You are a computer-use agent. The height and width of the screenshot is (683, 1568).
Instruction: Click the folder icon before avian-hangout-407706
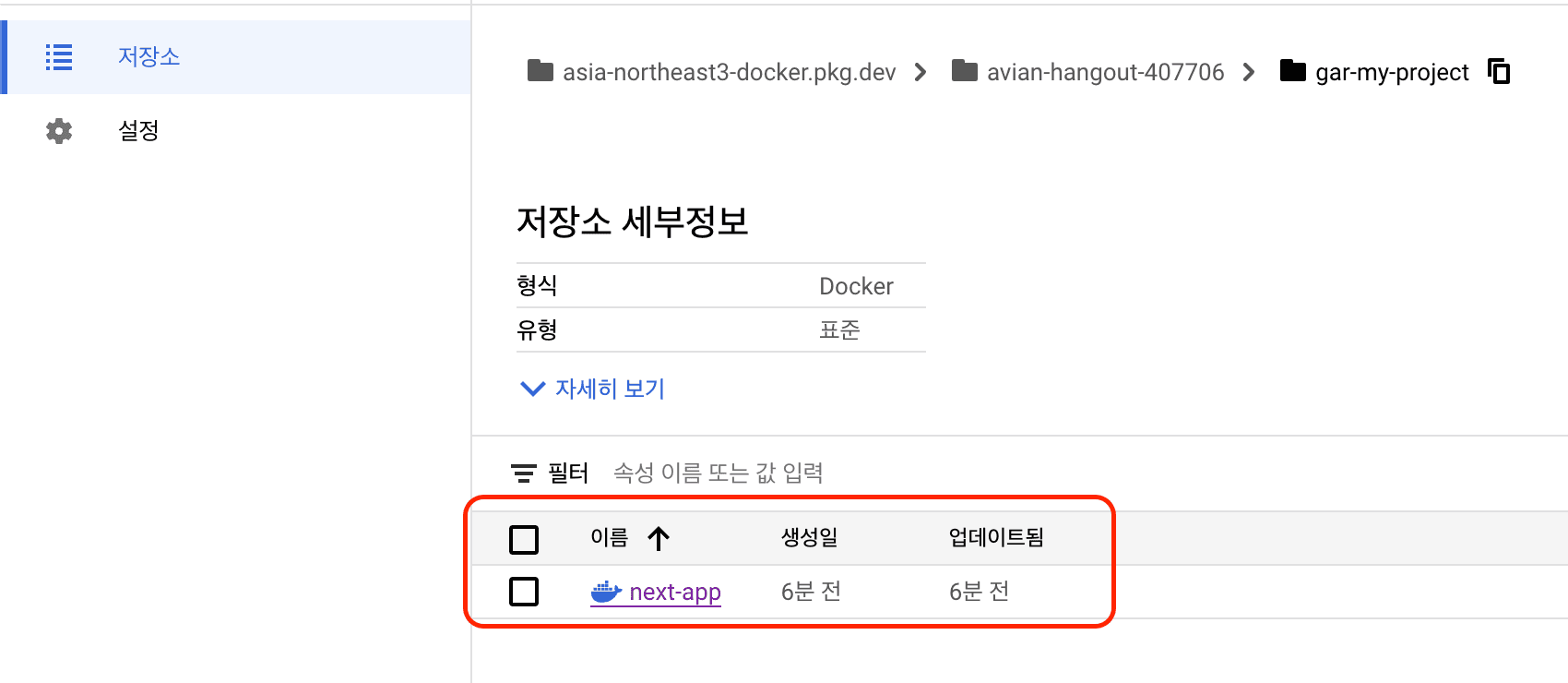pyautogui.click(x=964, y=71)
